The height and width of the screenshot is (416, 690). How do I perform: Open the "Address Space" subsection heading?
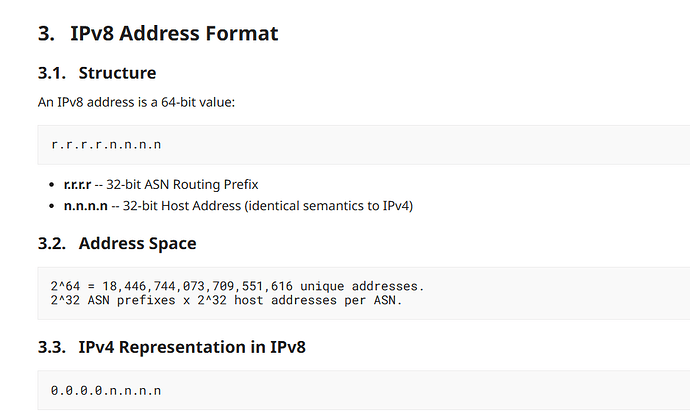pyautogui.click(x=138, y=243)
